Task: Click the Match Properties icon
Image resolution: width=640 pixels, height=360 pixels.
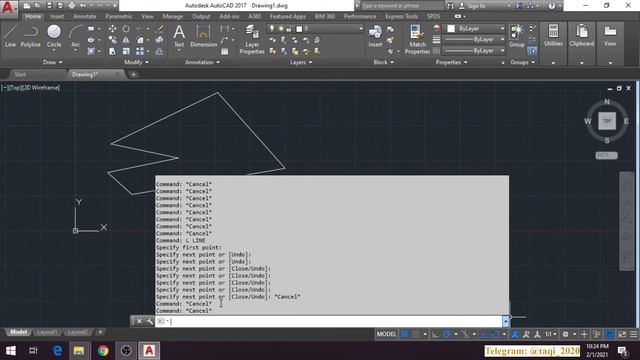Action: [x=417, y=39]
